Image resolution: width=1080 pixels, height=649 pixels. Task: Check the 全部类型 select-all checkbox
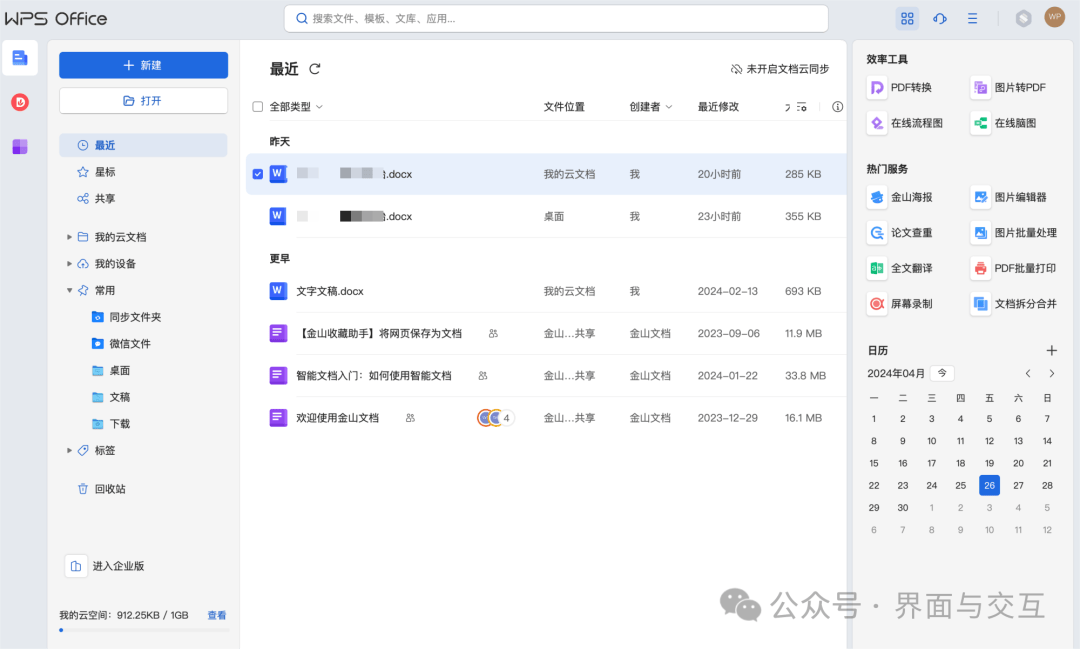(257, 106)
